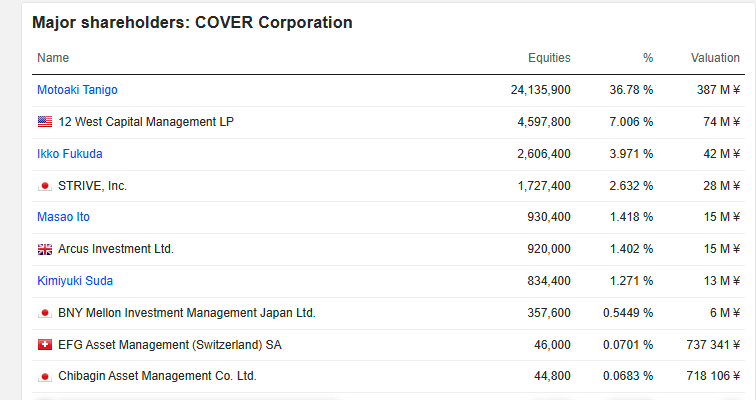
Task: Click the Valuation column header
Action: tap(715, 58)
